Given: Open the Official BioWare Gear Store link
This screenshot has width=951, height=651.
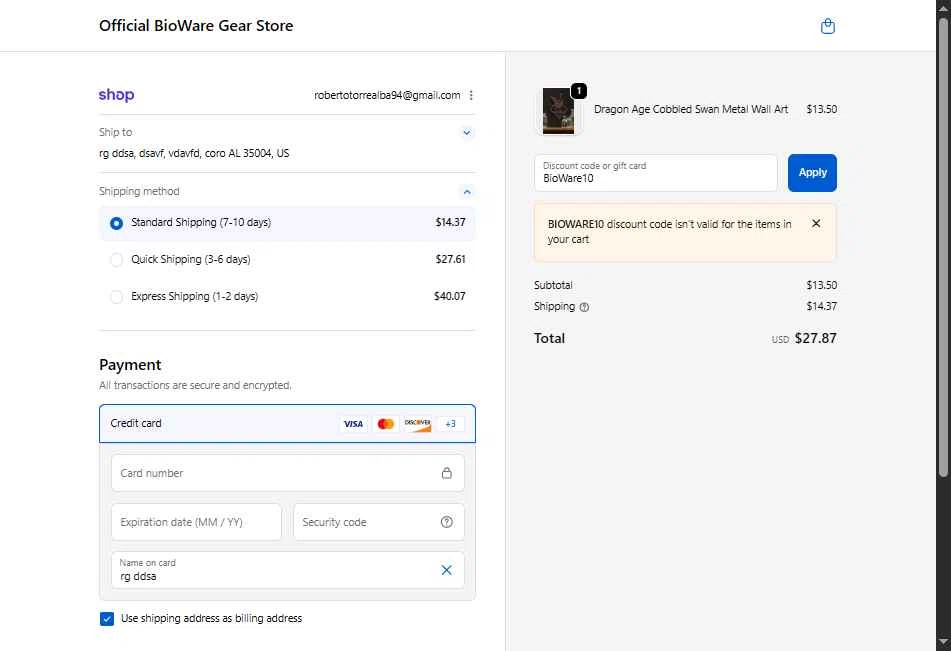Looking at the screenshot, I should pyautogui.click(x=196, y=25).
